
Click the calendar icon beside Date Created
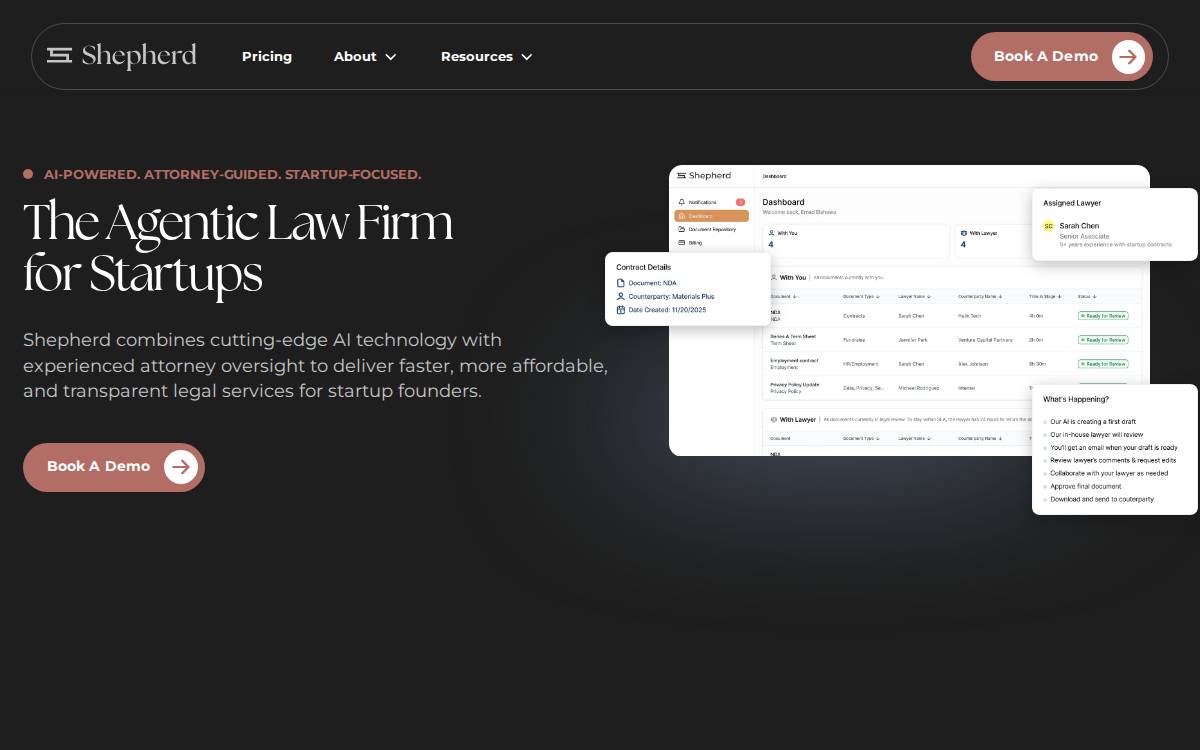pos(621,310)
